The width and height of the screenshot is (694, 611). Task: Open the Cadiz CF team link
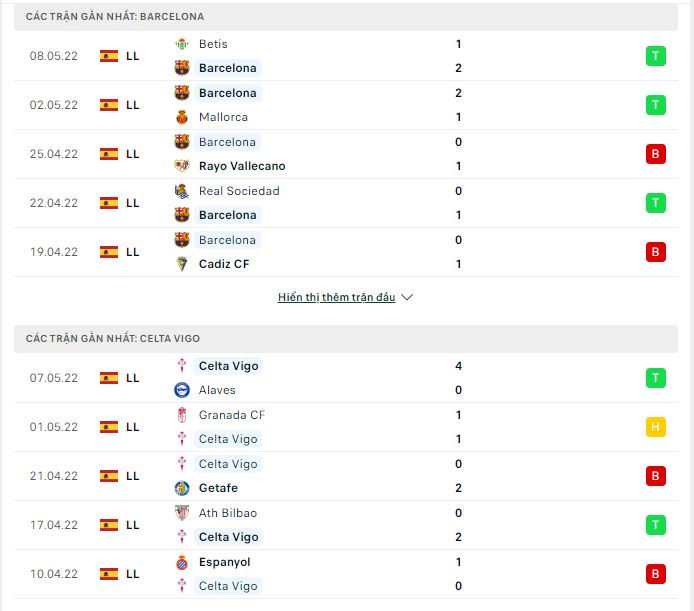click(x=224, y=264)
